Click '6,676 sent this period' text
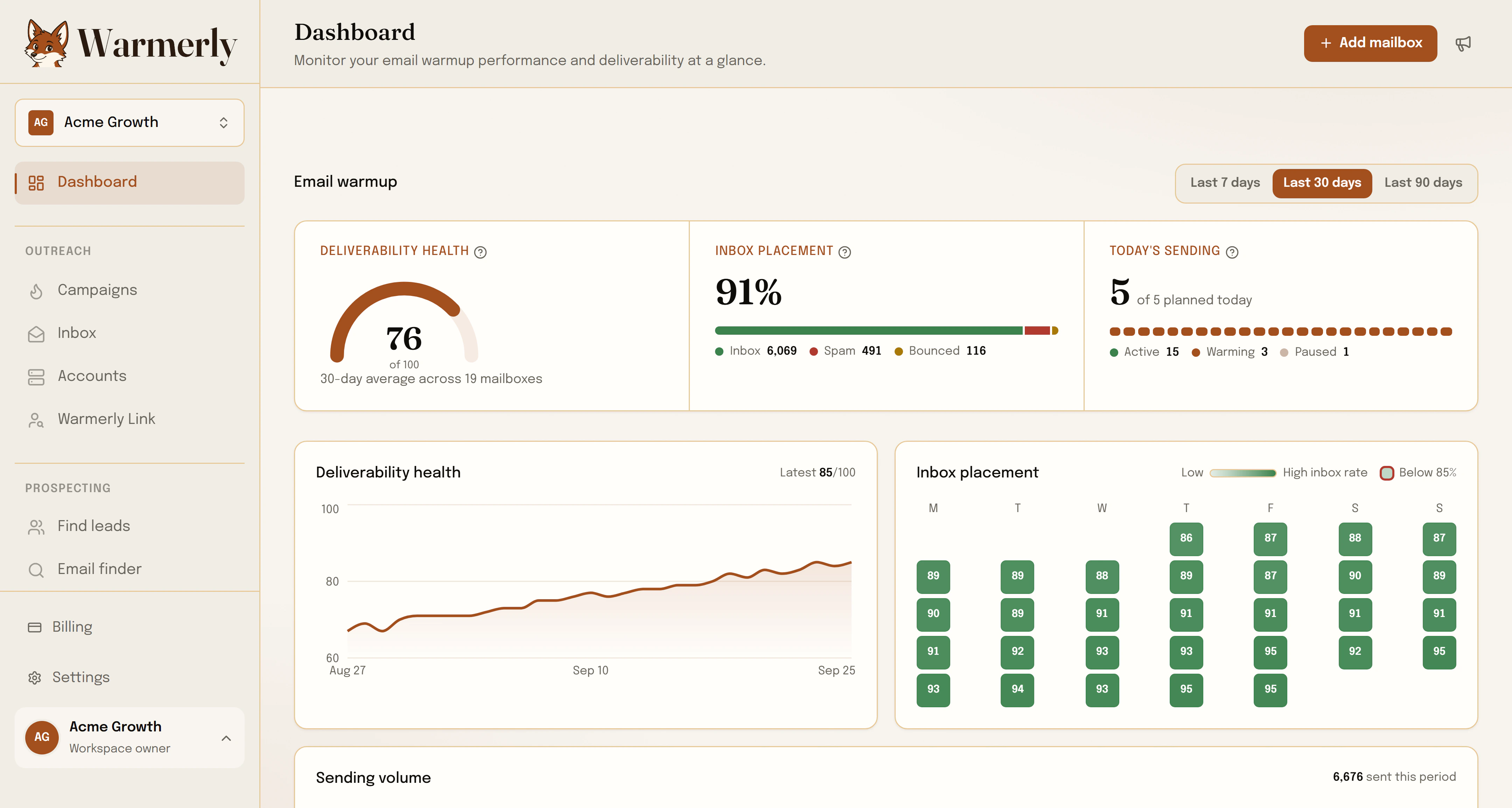1512x808 pixels. tap(1394, 777)
